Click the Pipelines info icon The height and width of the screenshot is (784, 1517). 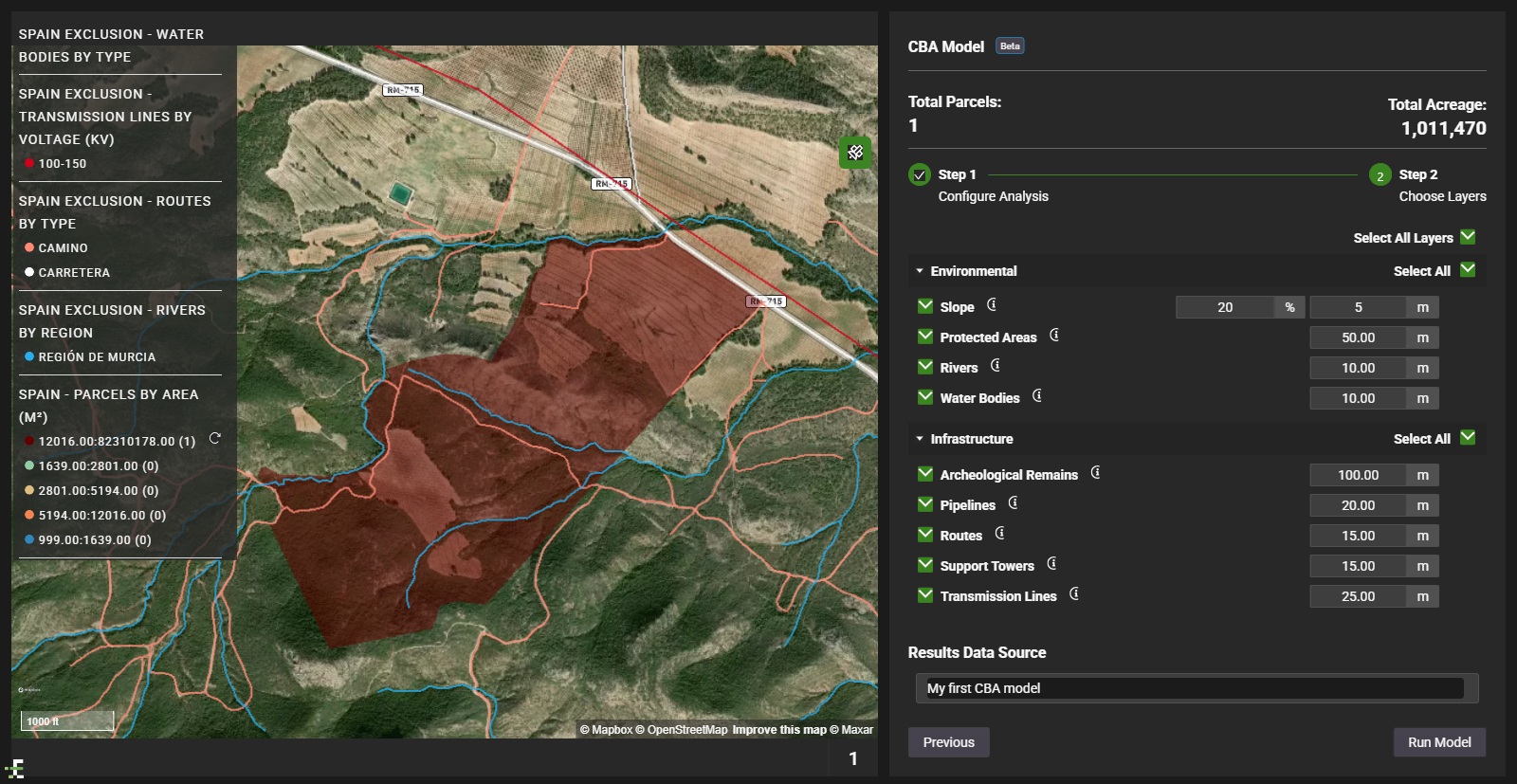tap(1014, 503)
